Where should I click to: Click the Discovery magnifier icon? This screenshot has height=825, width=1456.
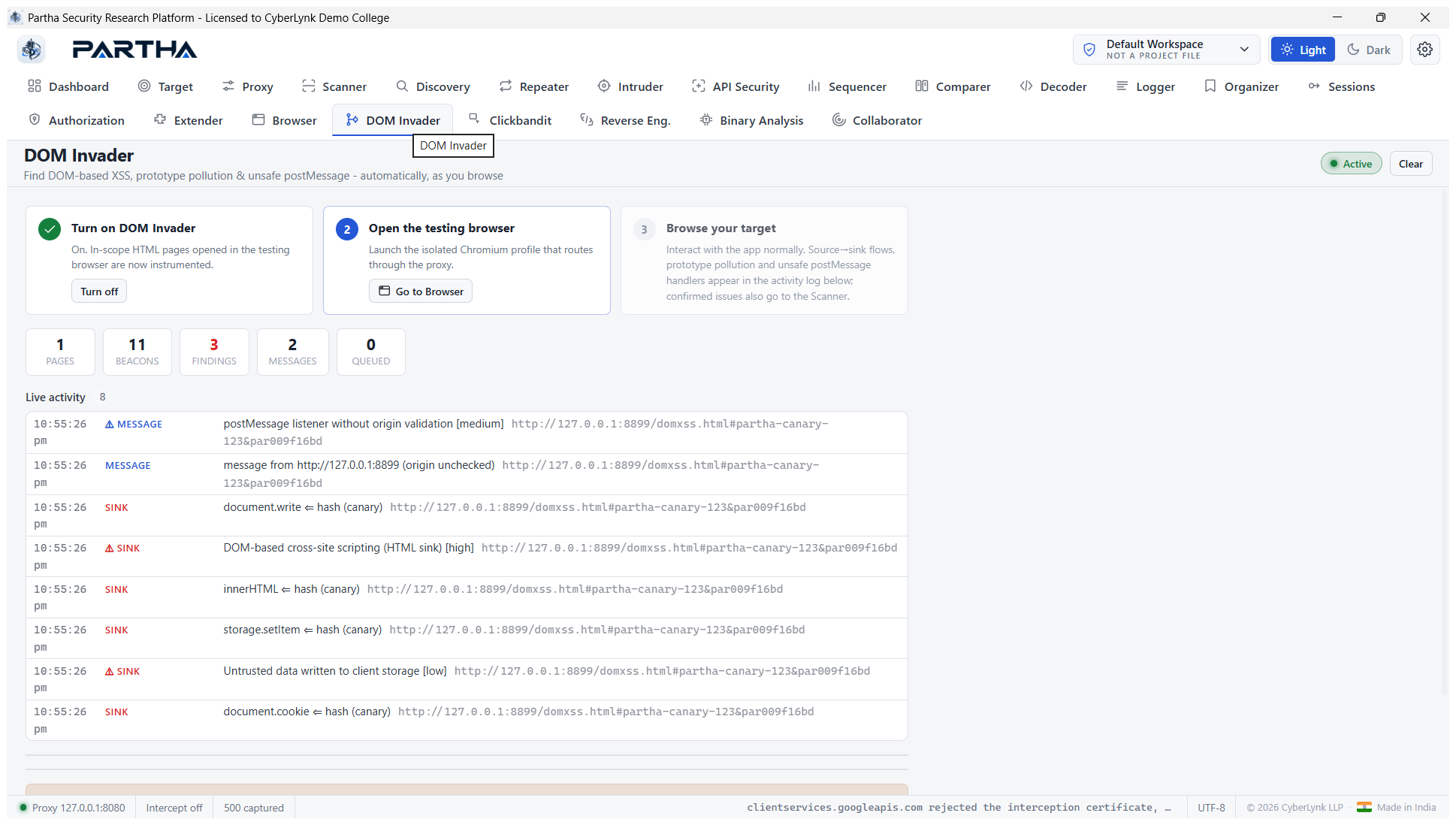click(x=402, y=86)
